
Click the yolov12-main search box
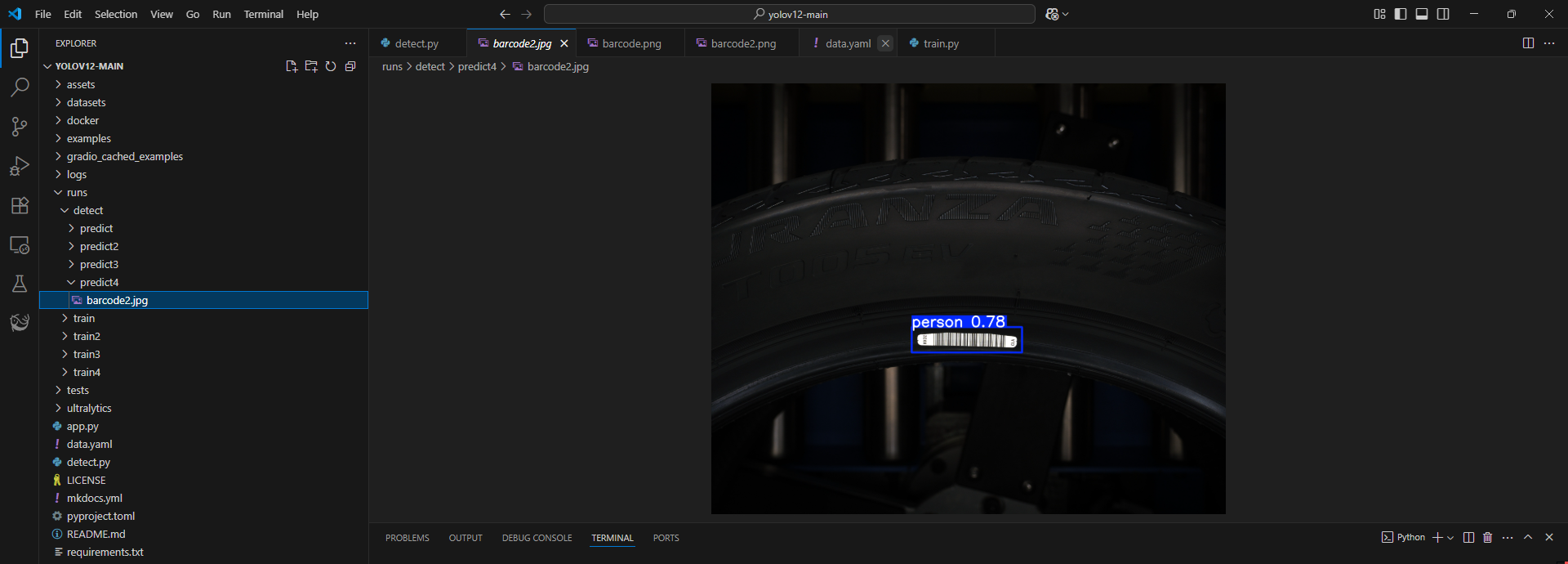790,14
